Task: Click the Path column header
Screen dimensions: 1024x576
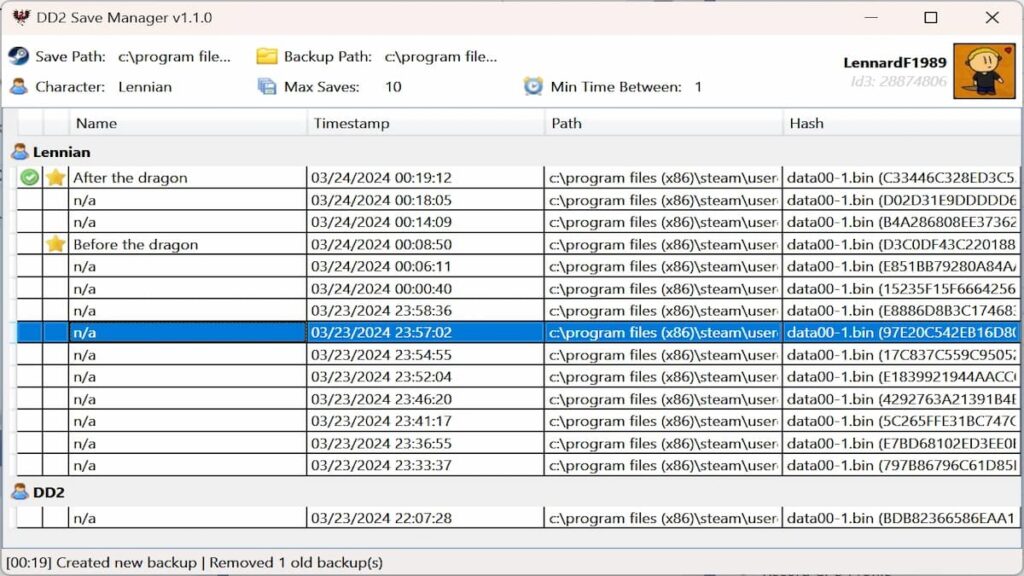Action: coord(663,123)
